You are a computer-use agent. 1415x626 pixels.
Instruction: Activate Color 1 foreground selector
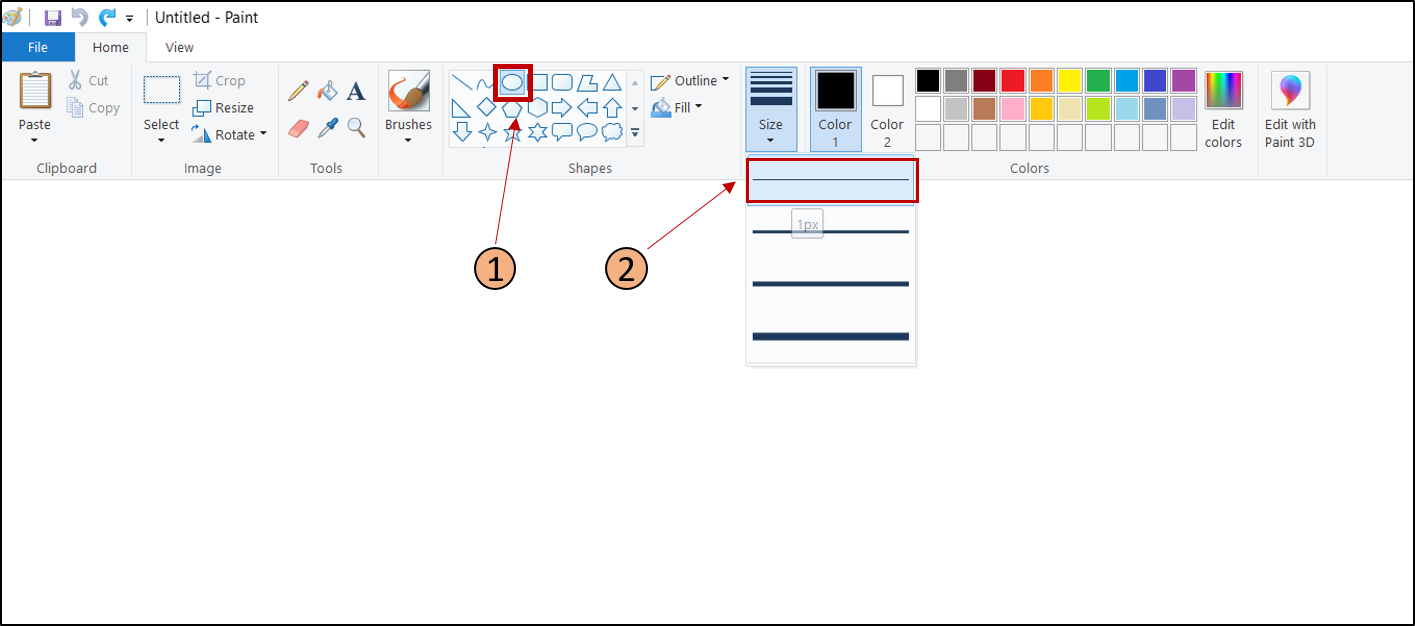835,110
